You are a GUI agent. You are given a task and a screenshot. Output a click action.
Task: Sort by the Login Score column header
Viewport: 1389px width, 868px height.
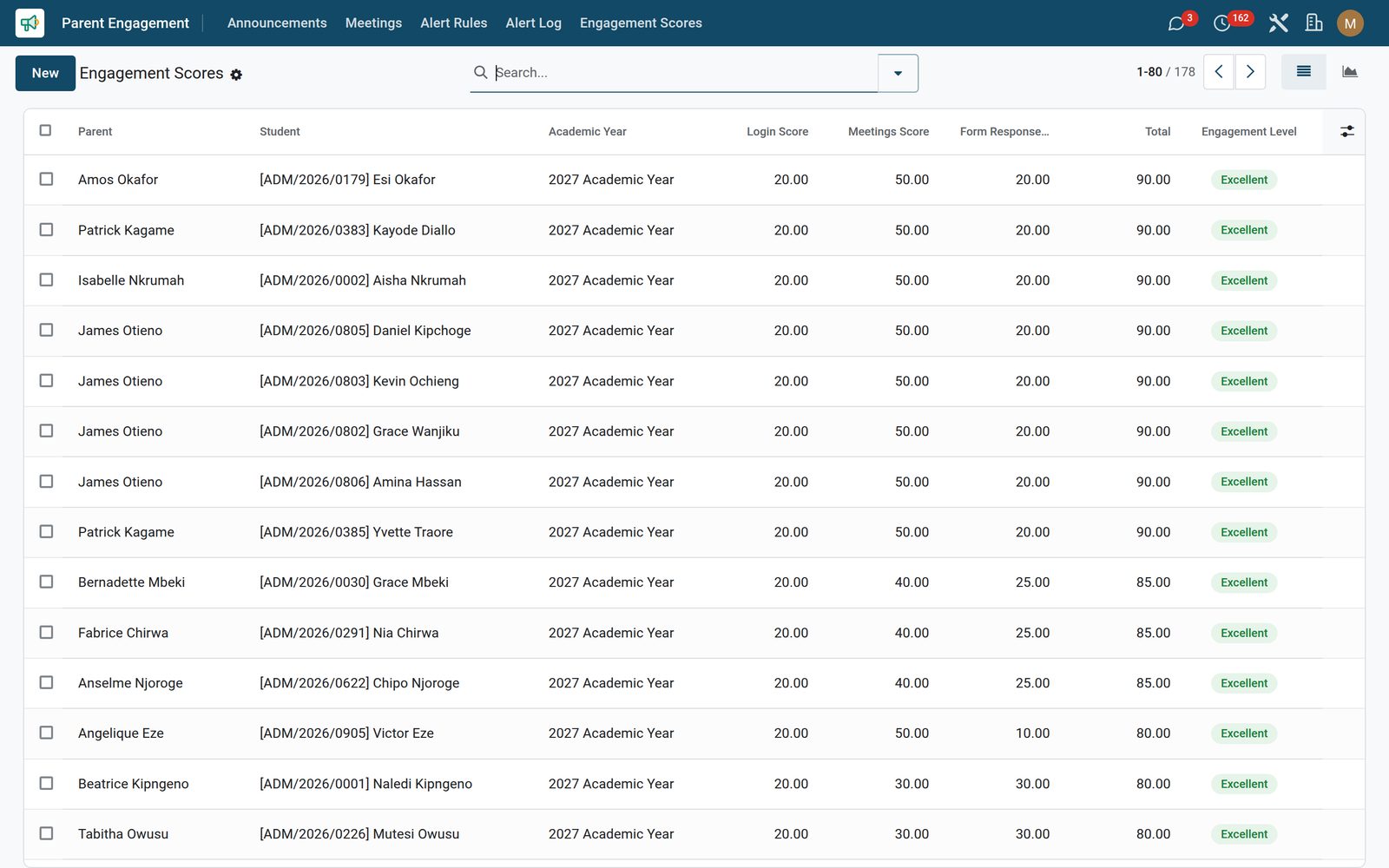[777, 132]
